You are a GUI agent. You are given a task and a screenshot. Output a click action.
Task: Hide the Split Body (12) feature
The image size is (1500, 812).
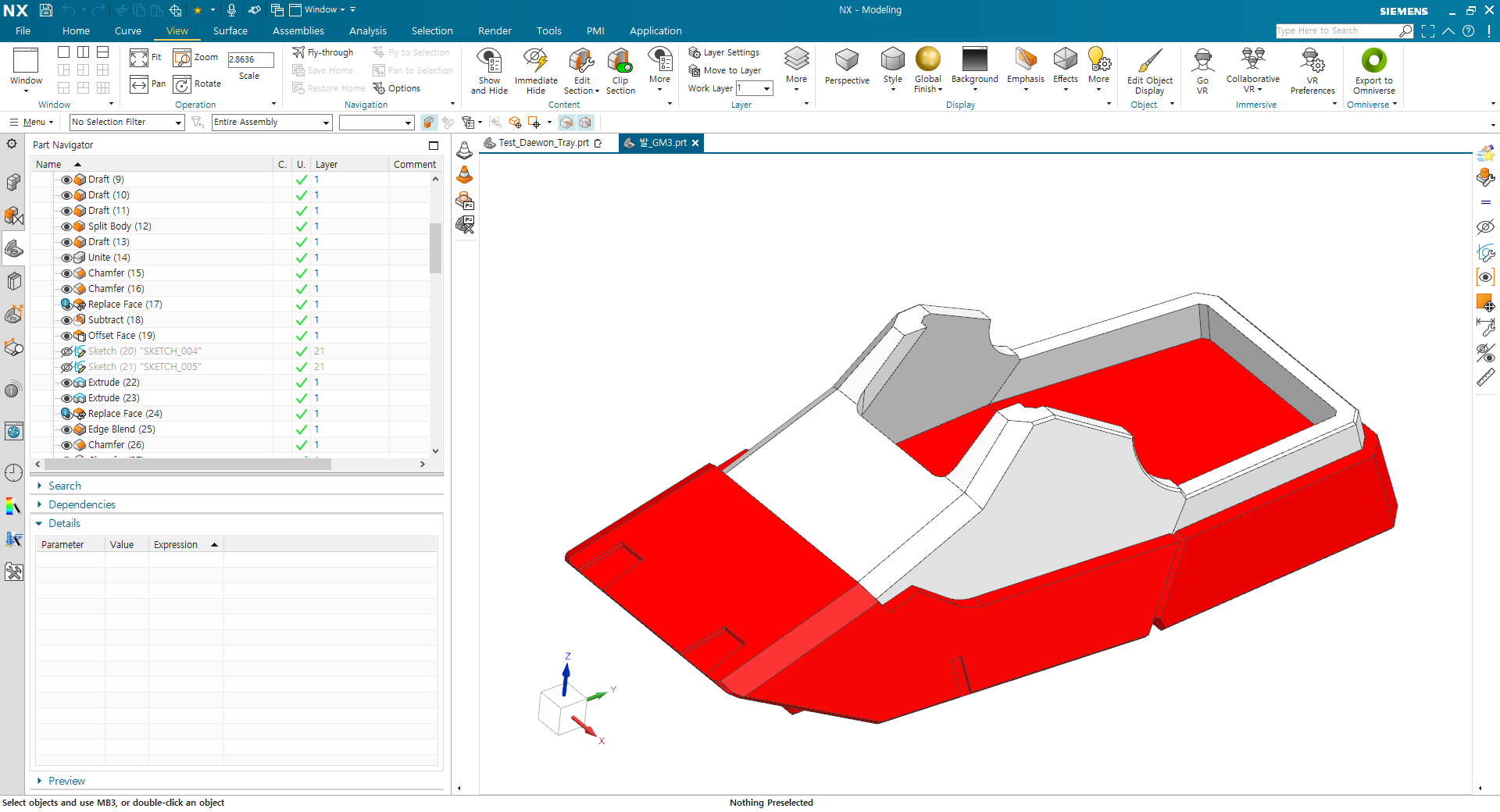[66, 226]
